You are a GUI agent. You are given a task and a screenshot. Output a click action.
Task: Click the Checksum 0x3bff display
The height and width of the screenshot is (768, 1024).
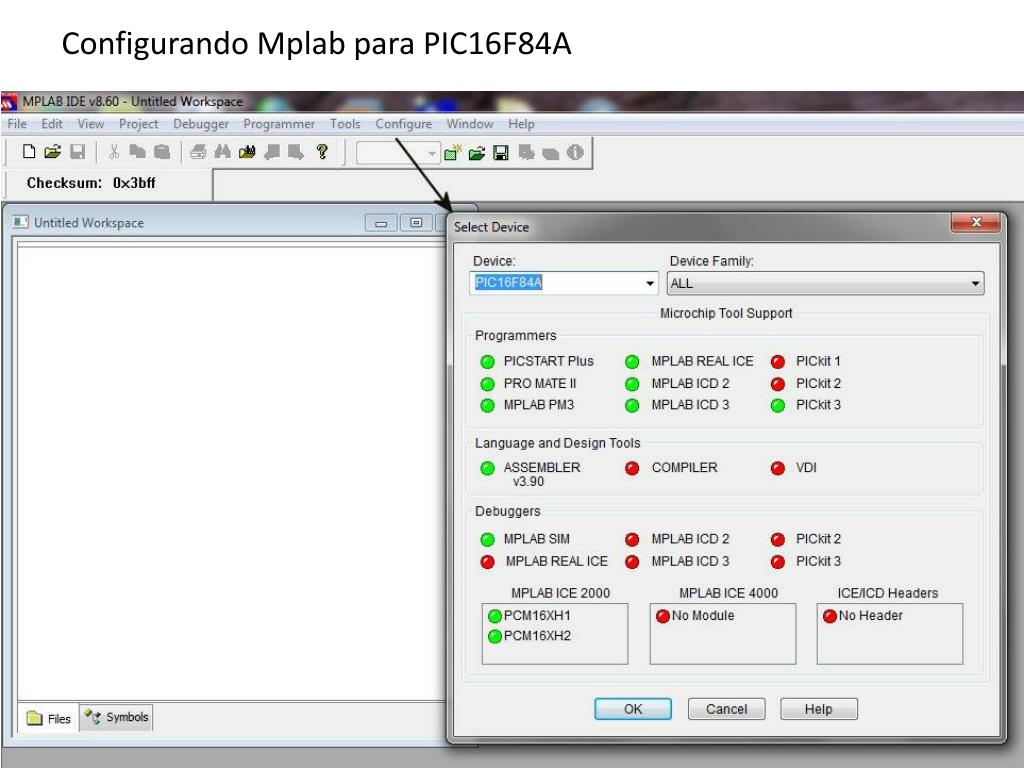91,184
